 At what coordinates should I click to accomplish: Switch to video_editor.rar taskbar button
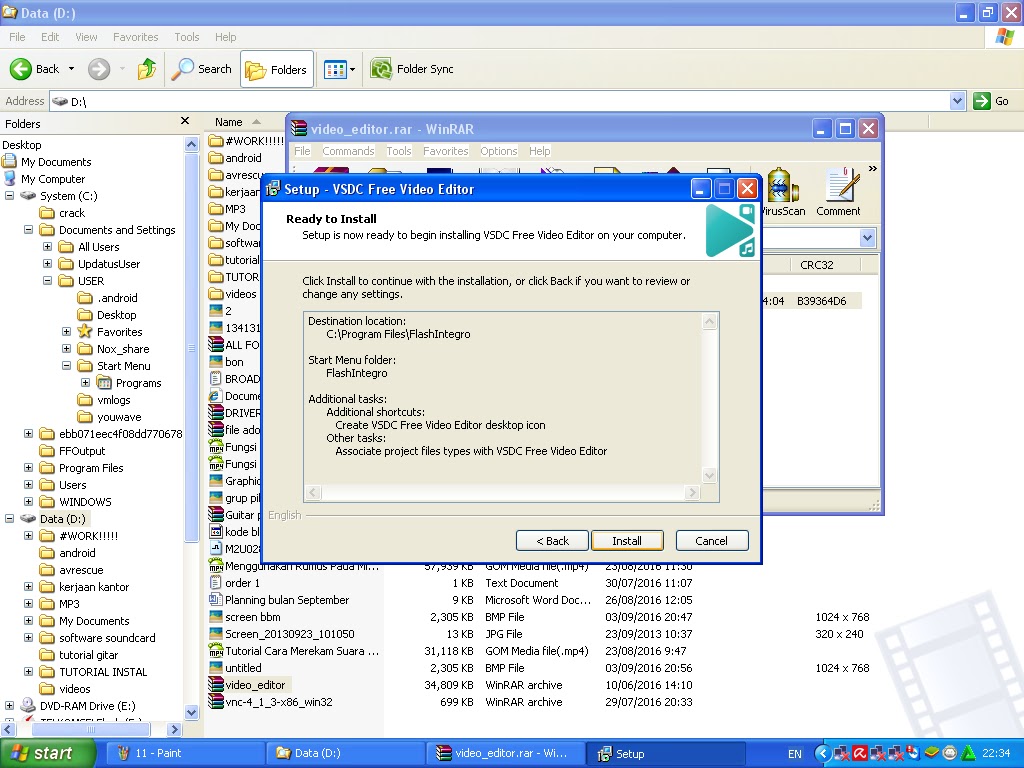coord(504,753)
